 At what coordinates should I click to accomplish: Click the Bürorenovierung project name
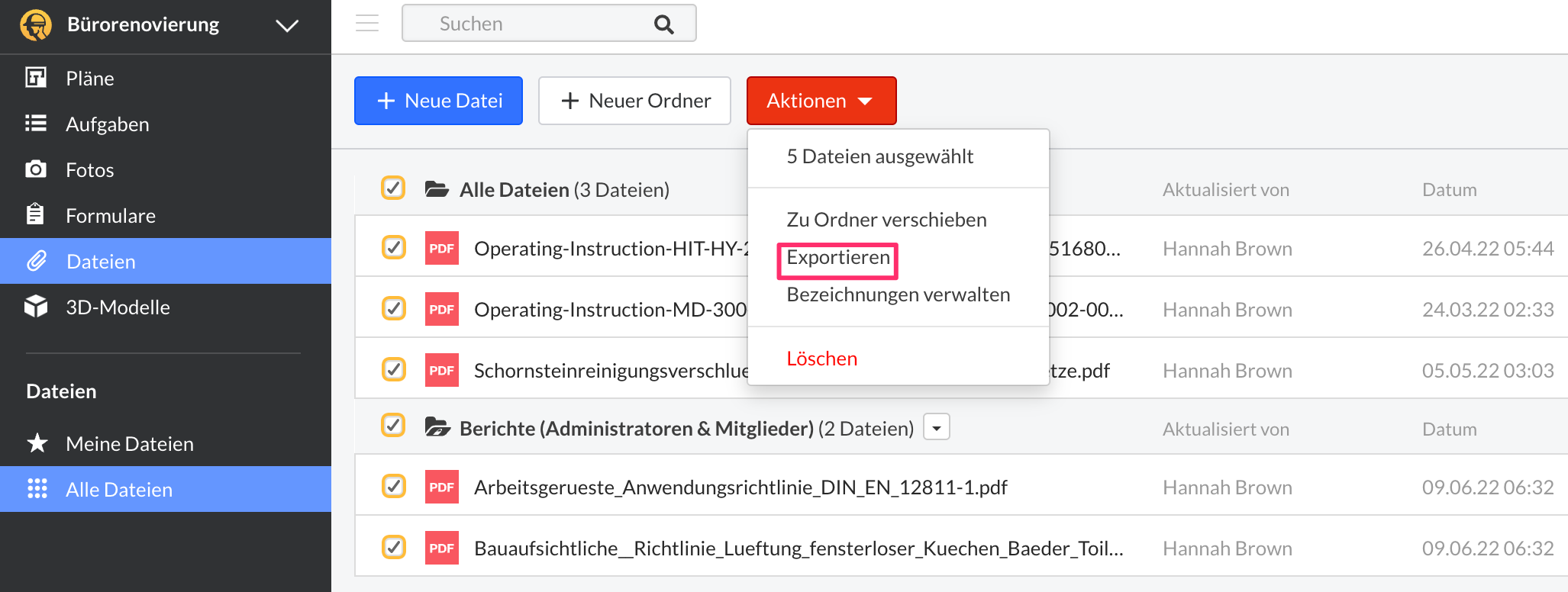pos(143,24)
